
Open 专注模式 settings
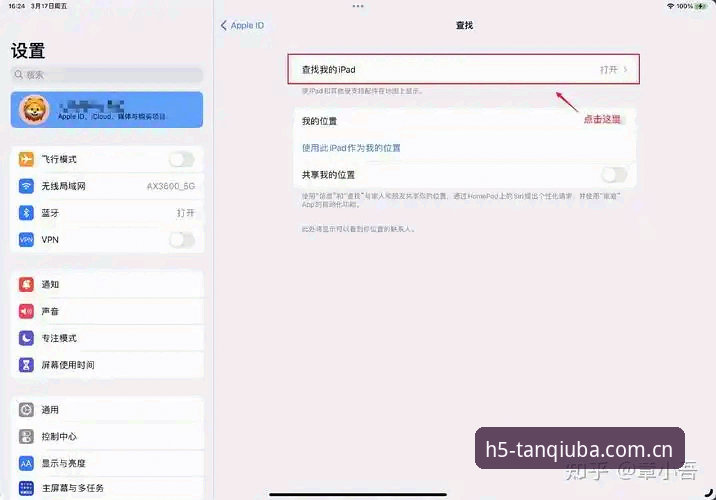pos(107,338)
